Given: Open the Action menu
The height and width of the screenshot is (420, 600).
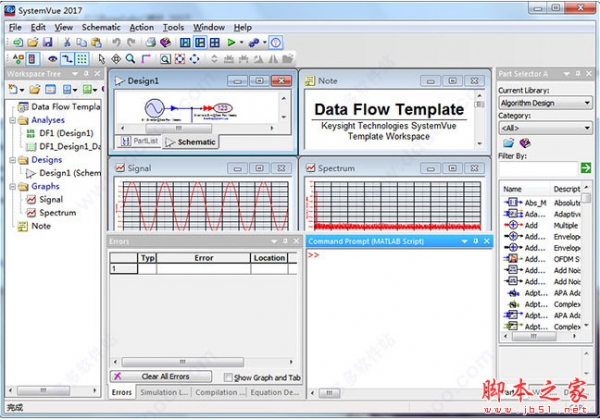Looking at the screenshot, I should [x=142, y=27].
